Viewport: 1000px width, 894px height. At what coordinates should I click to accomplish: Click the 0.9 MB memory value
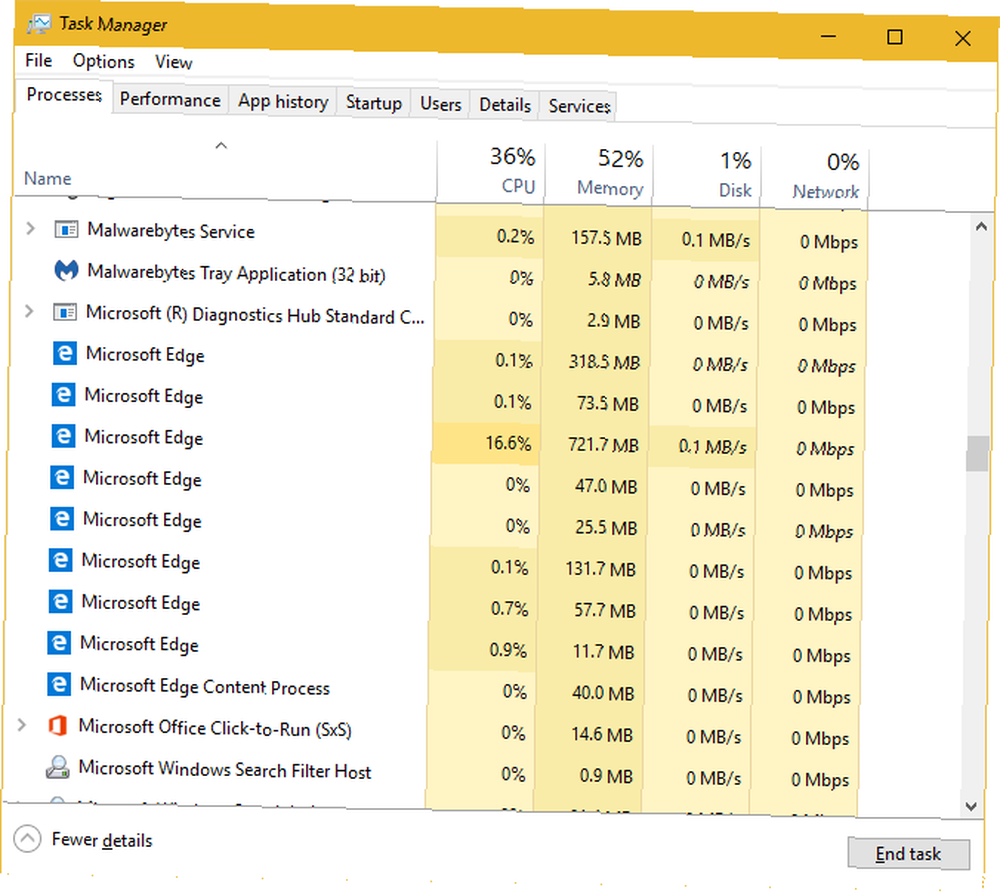[x=606, y=775]
